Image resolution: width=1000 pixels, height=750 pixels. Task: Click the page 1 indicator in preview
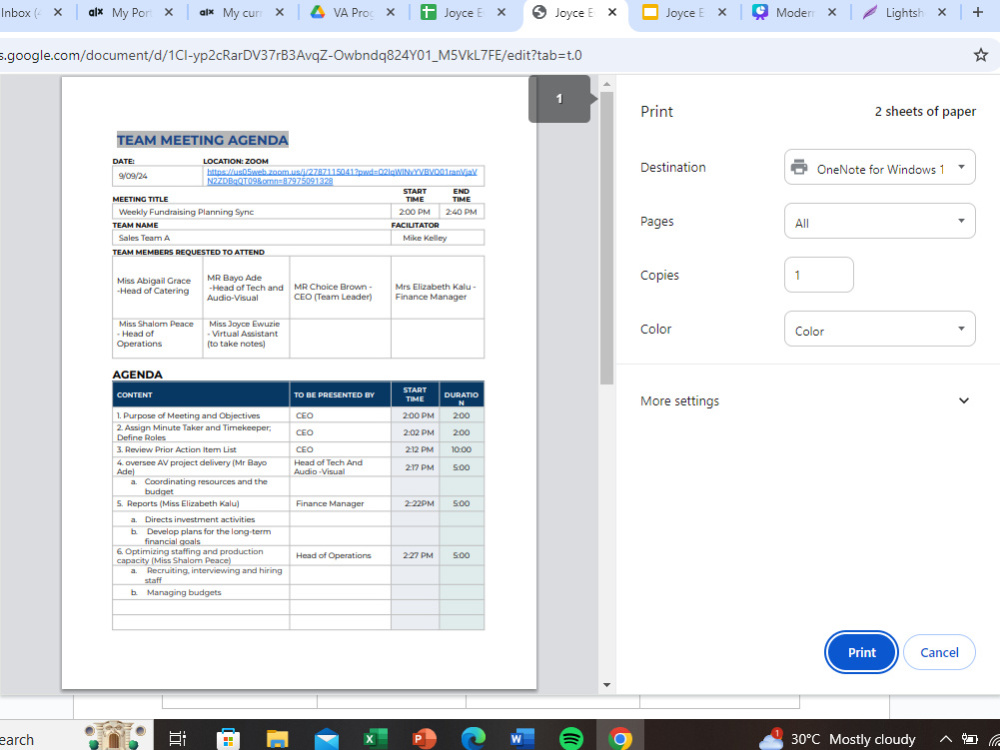click(x=559, y=98)
